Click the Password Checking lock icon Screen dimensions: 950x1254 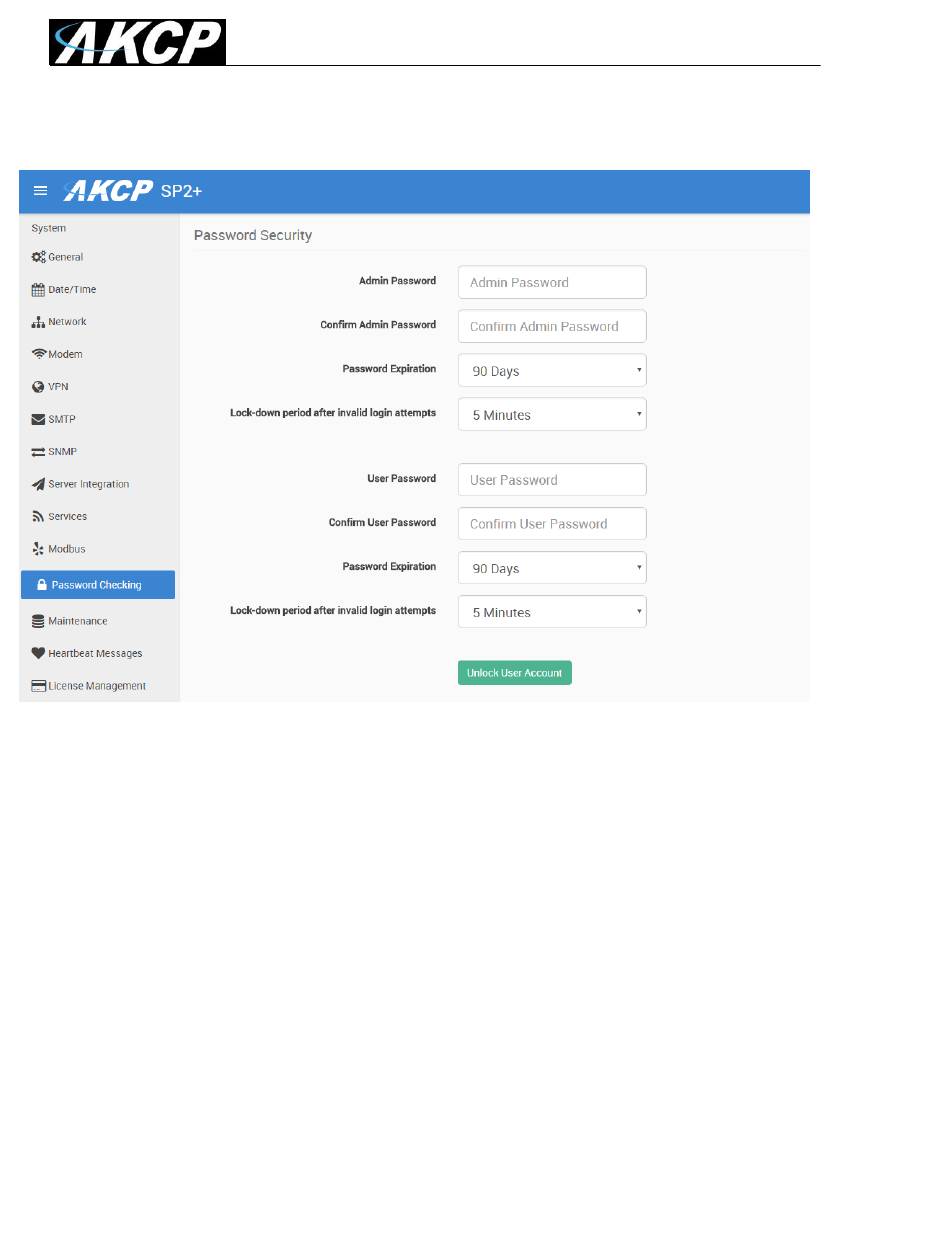point(42,585)
